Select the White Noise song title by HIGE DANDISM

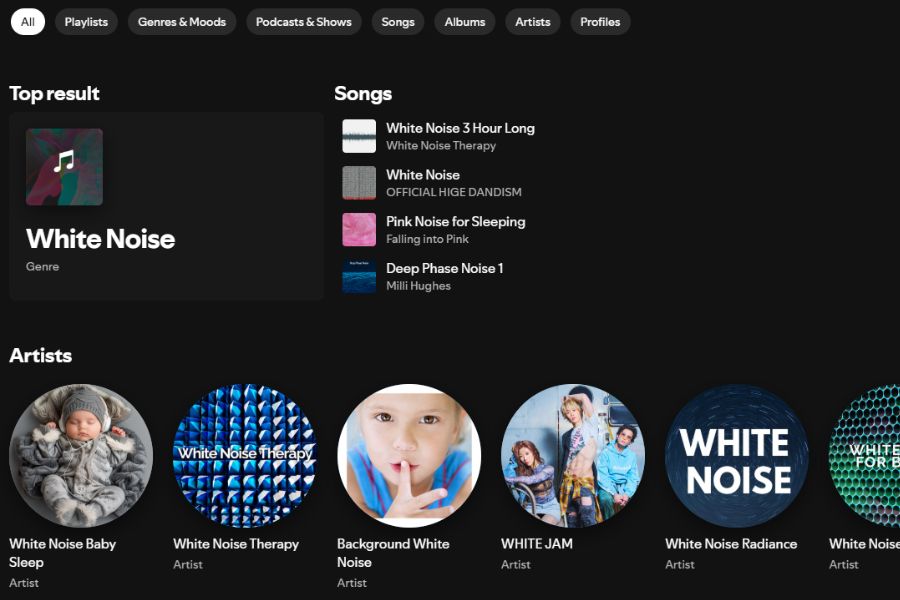coord(423,175)
